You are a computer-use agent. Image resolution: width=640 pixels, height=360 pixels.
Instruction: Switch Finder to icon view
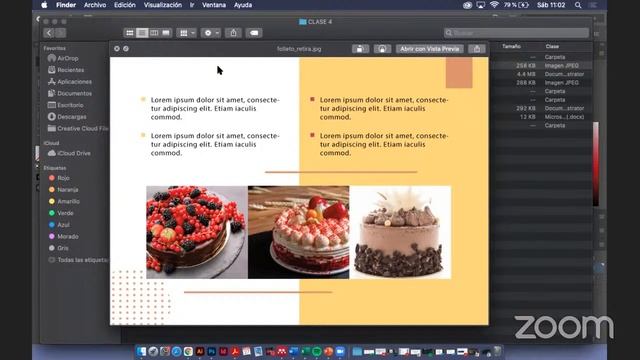pyautogui.click(x=130, y=33)
